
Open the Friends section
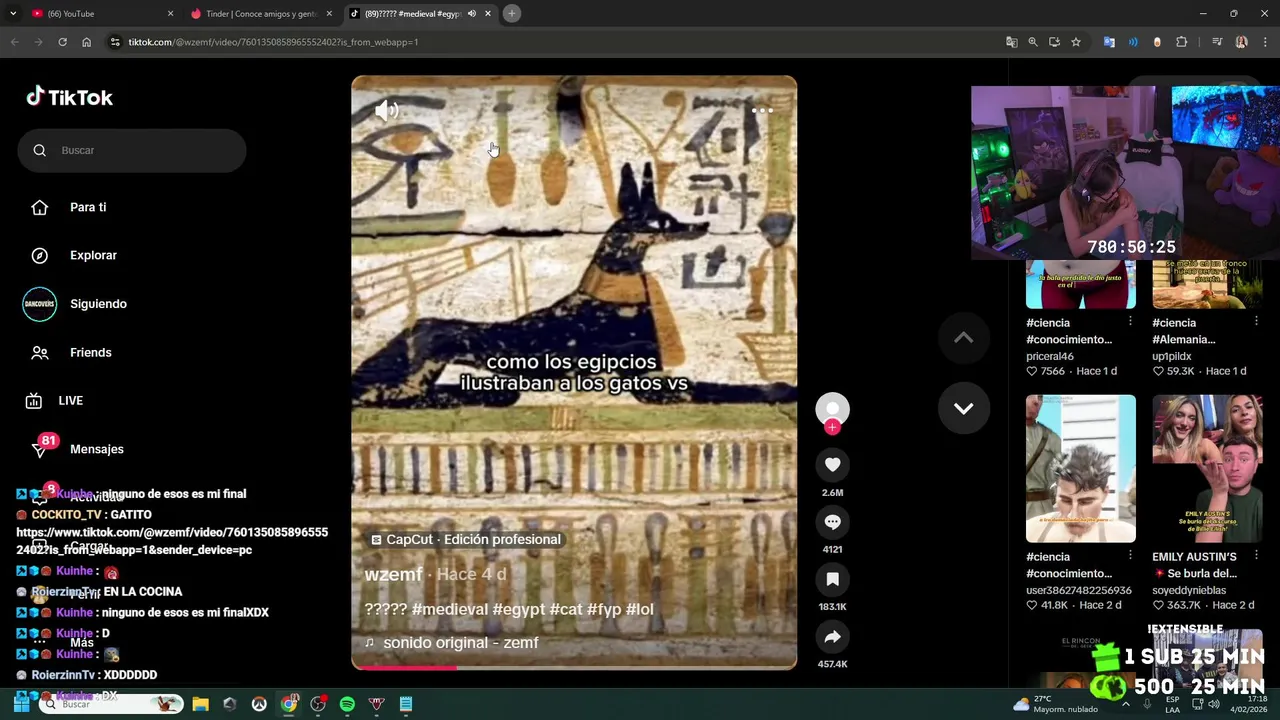pos(90,352)
